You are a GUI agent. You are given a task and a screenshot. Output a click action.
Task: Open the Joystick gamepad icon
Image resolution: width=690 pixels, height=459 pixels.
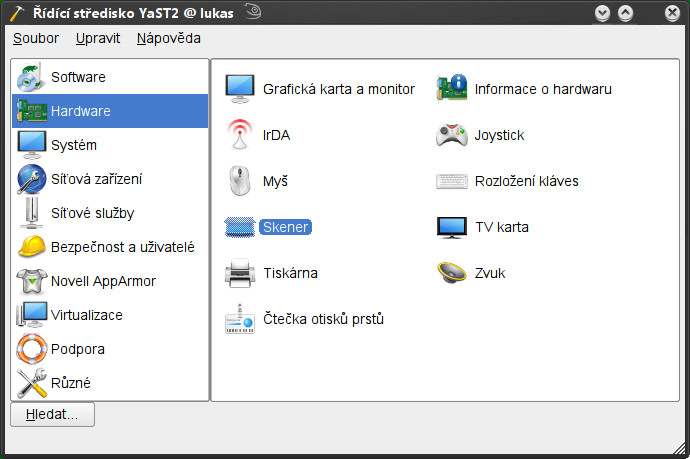(451, 135)
